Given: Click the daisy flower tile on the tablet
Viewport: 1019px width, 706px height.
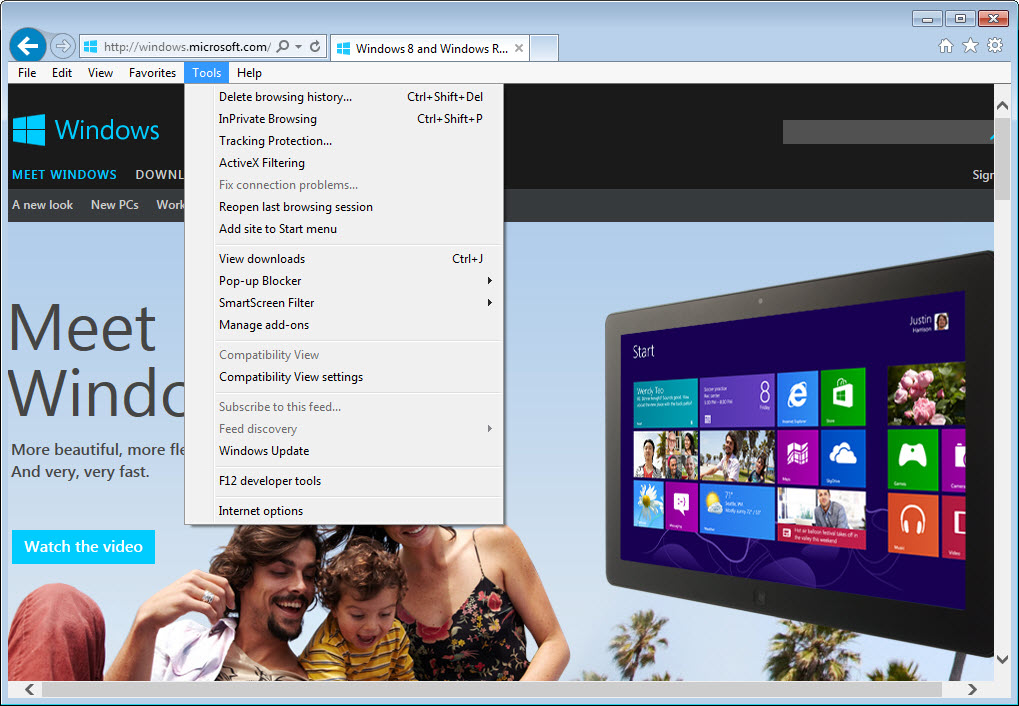Looking at the screenshot, I should [648, 504].
